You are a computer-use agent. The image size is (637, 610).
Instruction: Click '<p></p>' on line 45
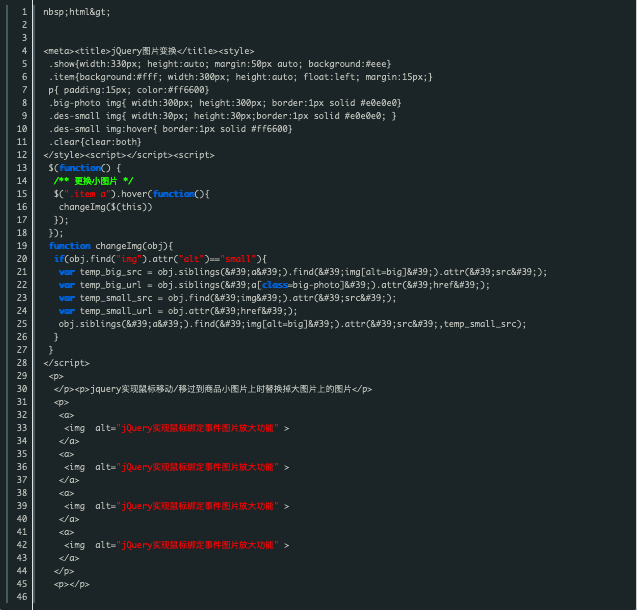pyautogui.click(x=72, y=584)
